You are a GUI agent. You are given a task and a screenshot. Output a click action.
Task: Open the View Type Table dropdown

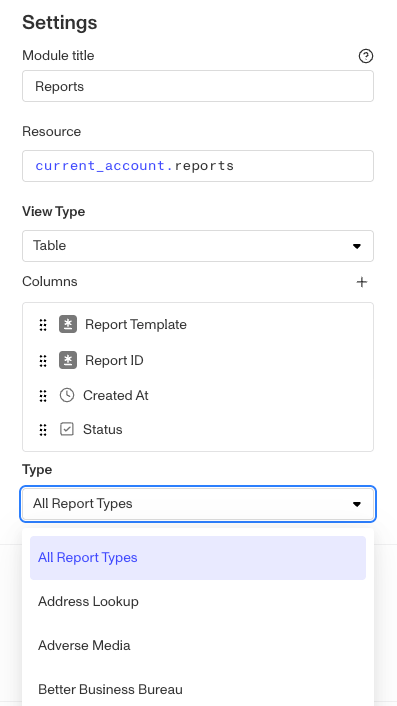click(198, 246)
